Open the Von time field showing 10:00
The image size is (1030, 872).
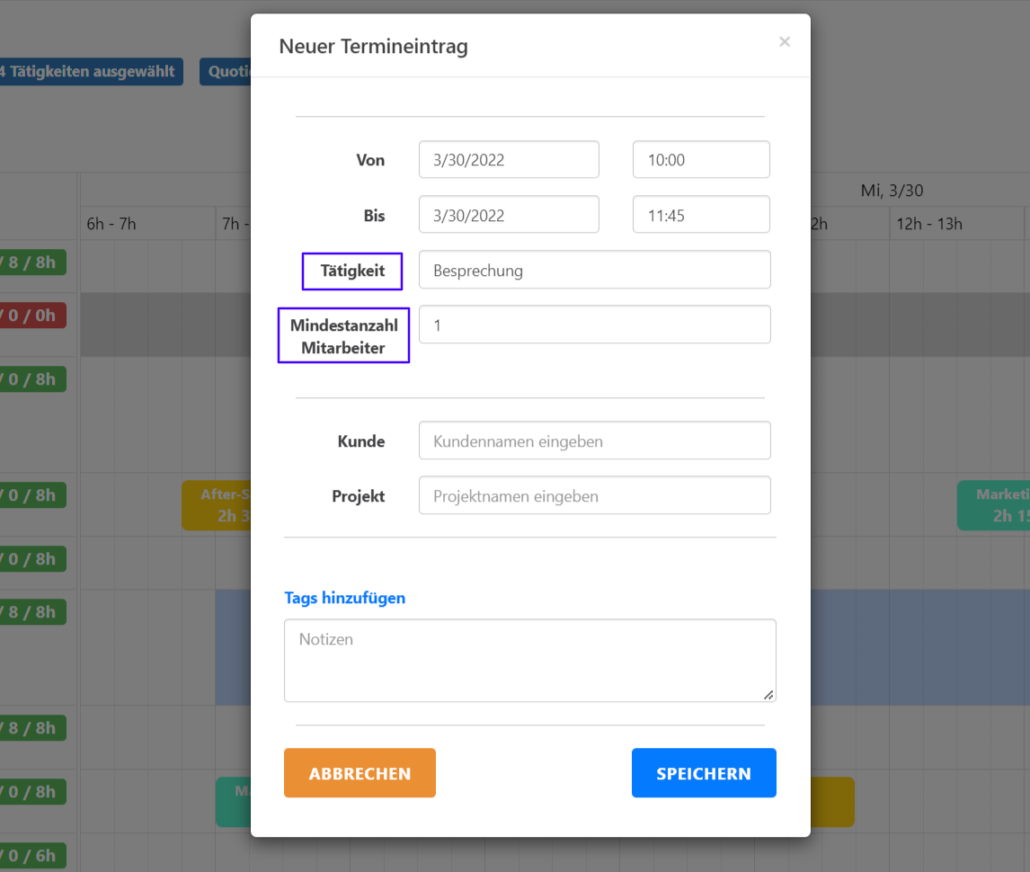click(700, 160)
